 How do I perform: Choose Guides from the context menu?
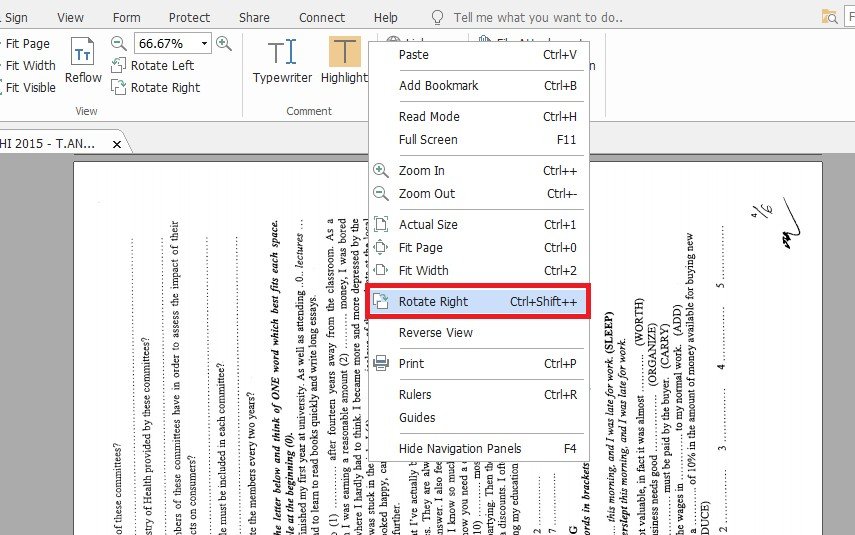point(479,418)
